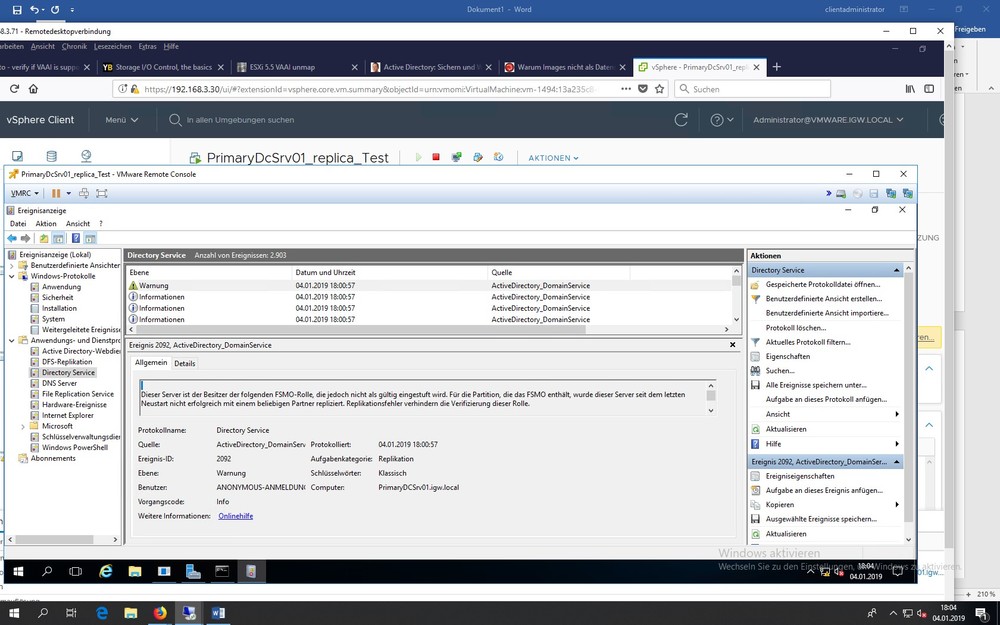
Task: Select DNS Server log in the tree
Action: click(59, 383)
